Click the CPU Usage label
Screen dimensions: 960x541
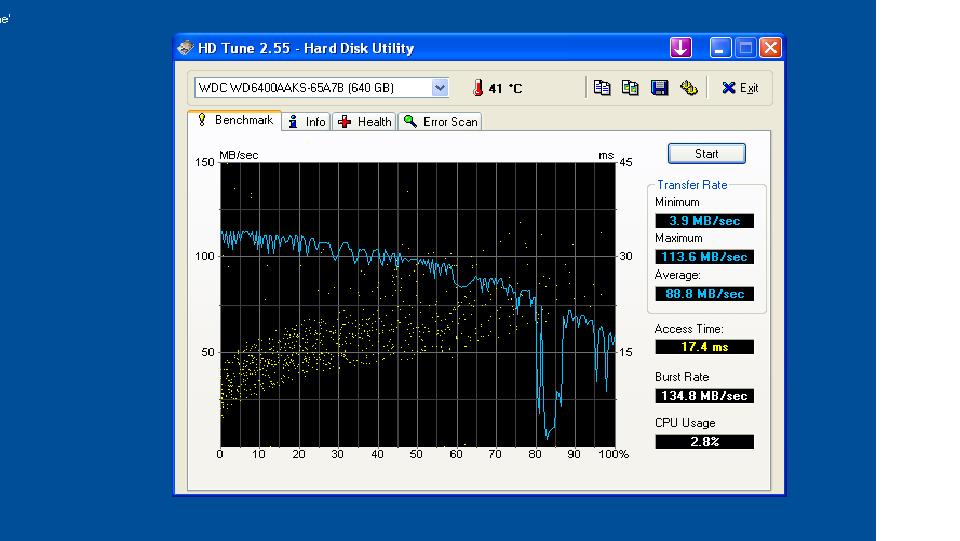[x=684, y=423]
